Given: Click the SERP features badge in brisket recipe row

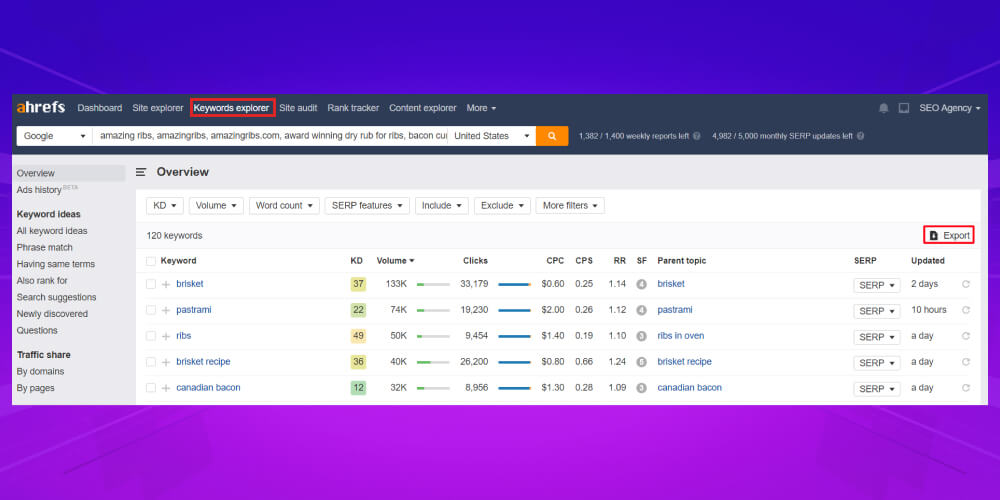Looking at the screenshot, I should pyautogui.click(x=642, y=362).
